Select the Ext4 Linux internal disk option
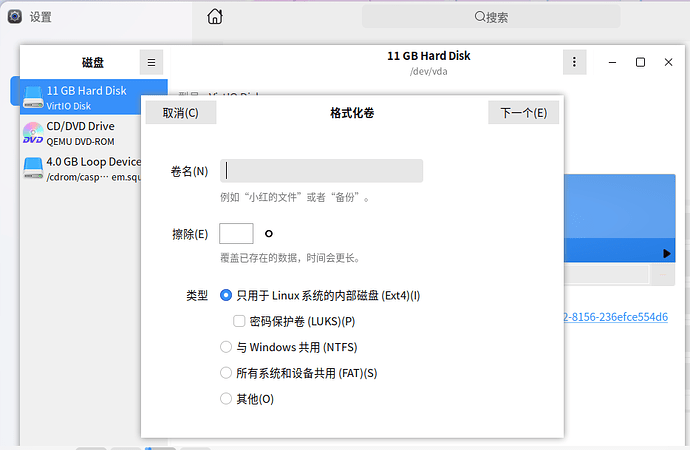Screen dimensions: 690x450 pyautogui.click(x=225, y=295)
